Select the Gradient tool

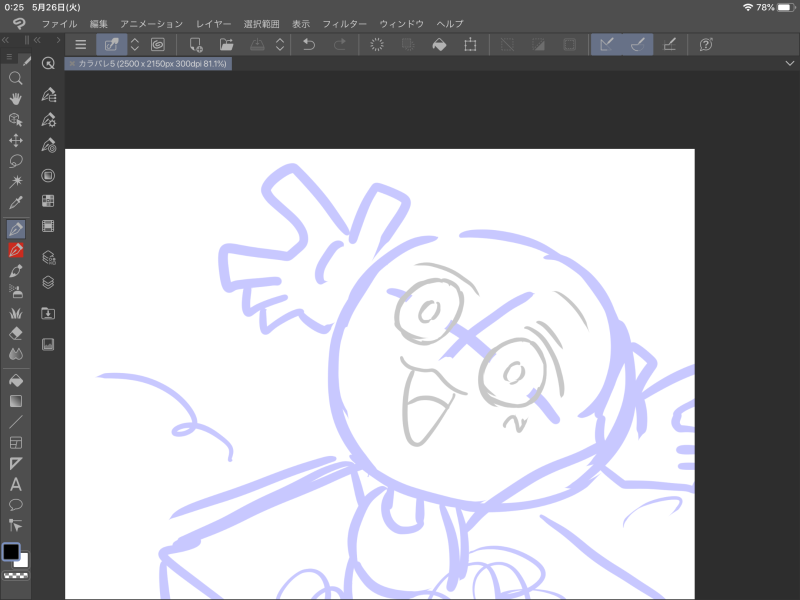[x=16, y=401]
